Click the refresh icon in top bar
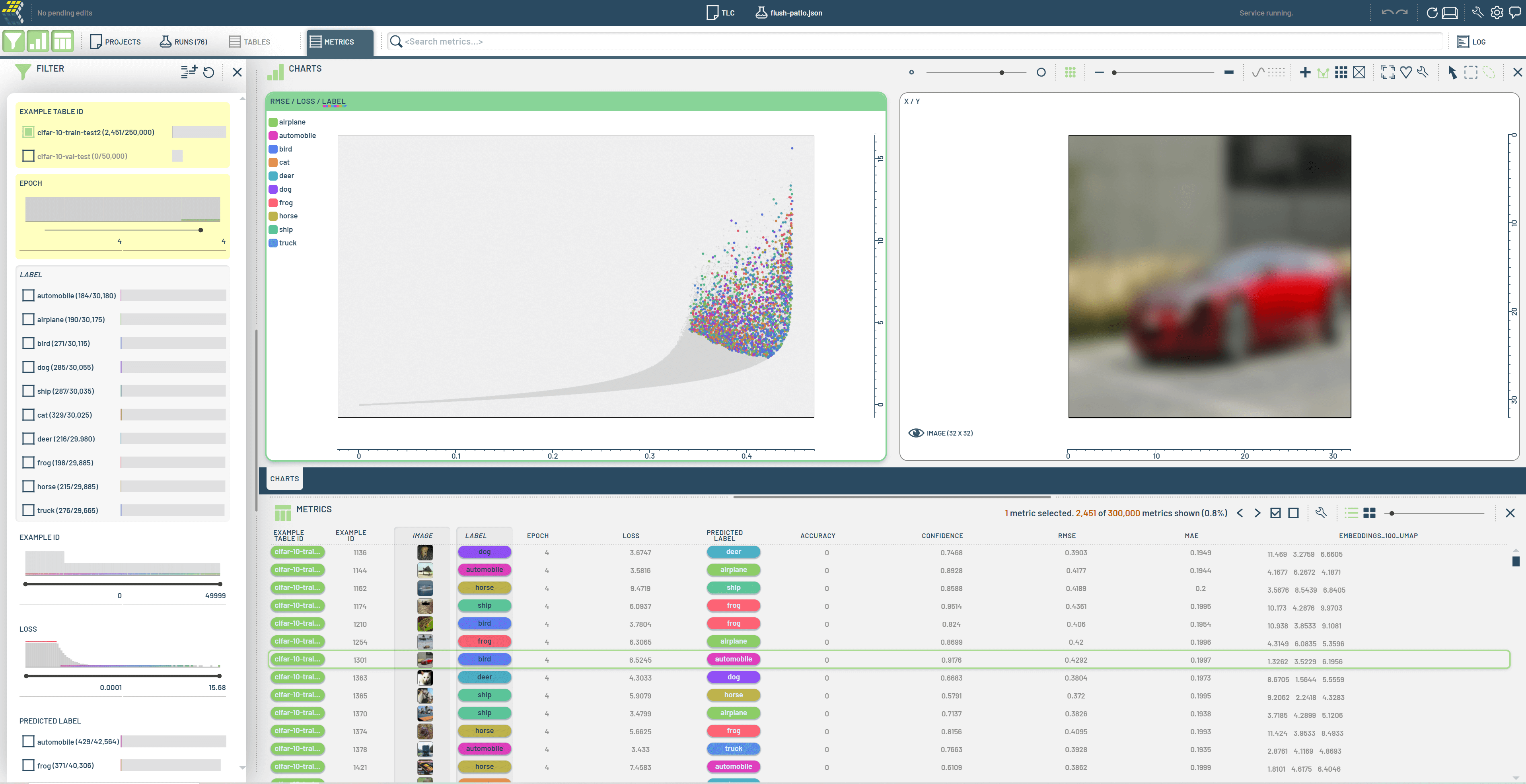 1432,12
